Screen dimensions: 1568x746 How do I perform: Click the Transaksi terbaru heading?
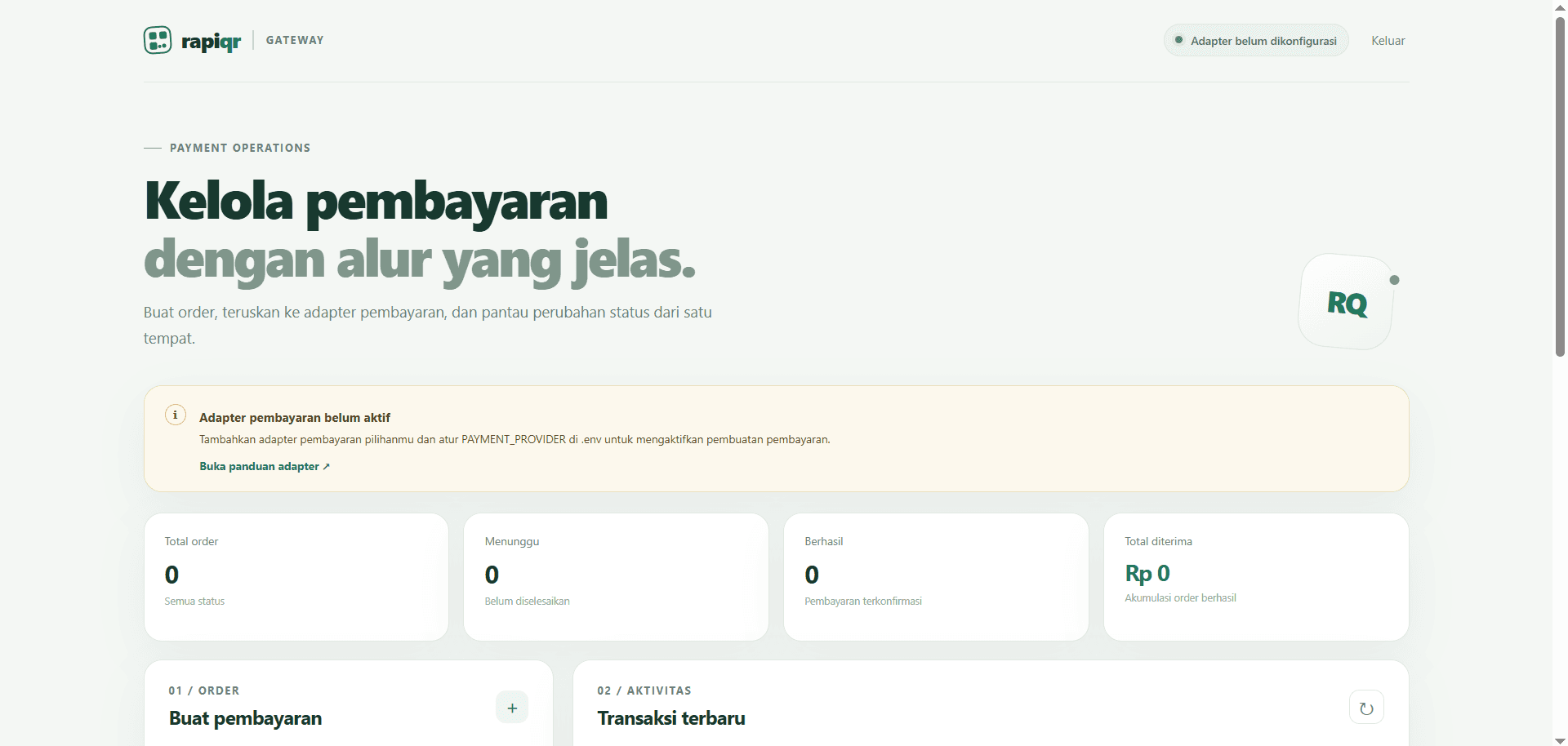point(671,718)
